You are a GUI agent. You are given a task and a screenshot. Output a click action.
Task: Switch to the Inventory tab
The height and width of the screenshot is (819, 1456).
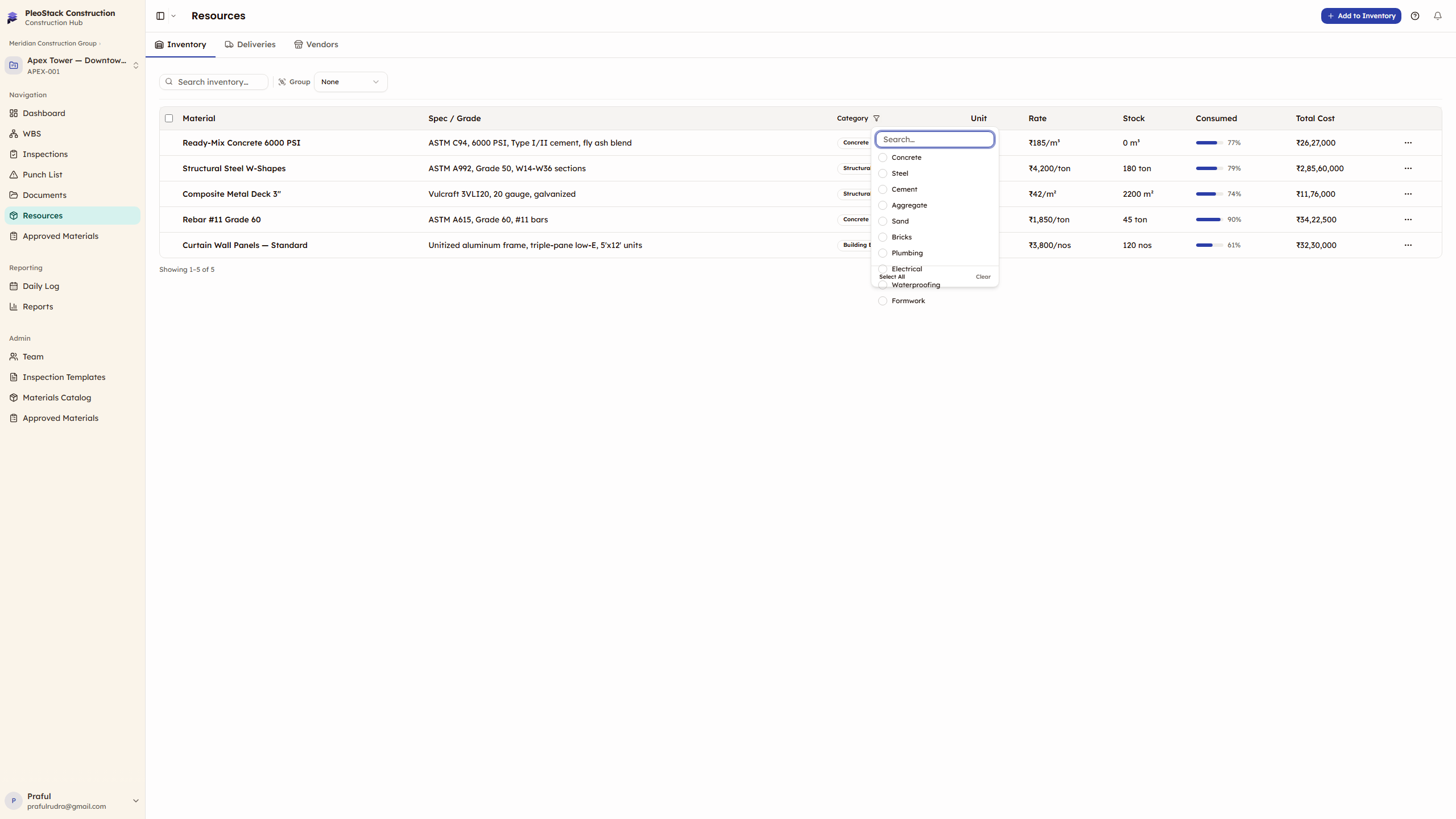coord(181,44)
